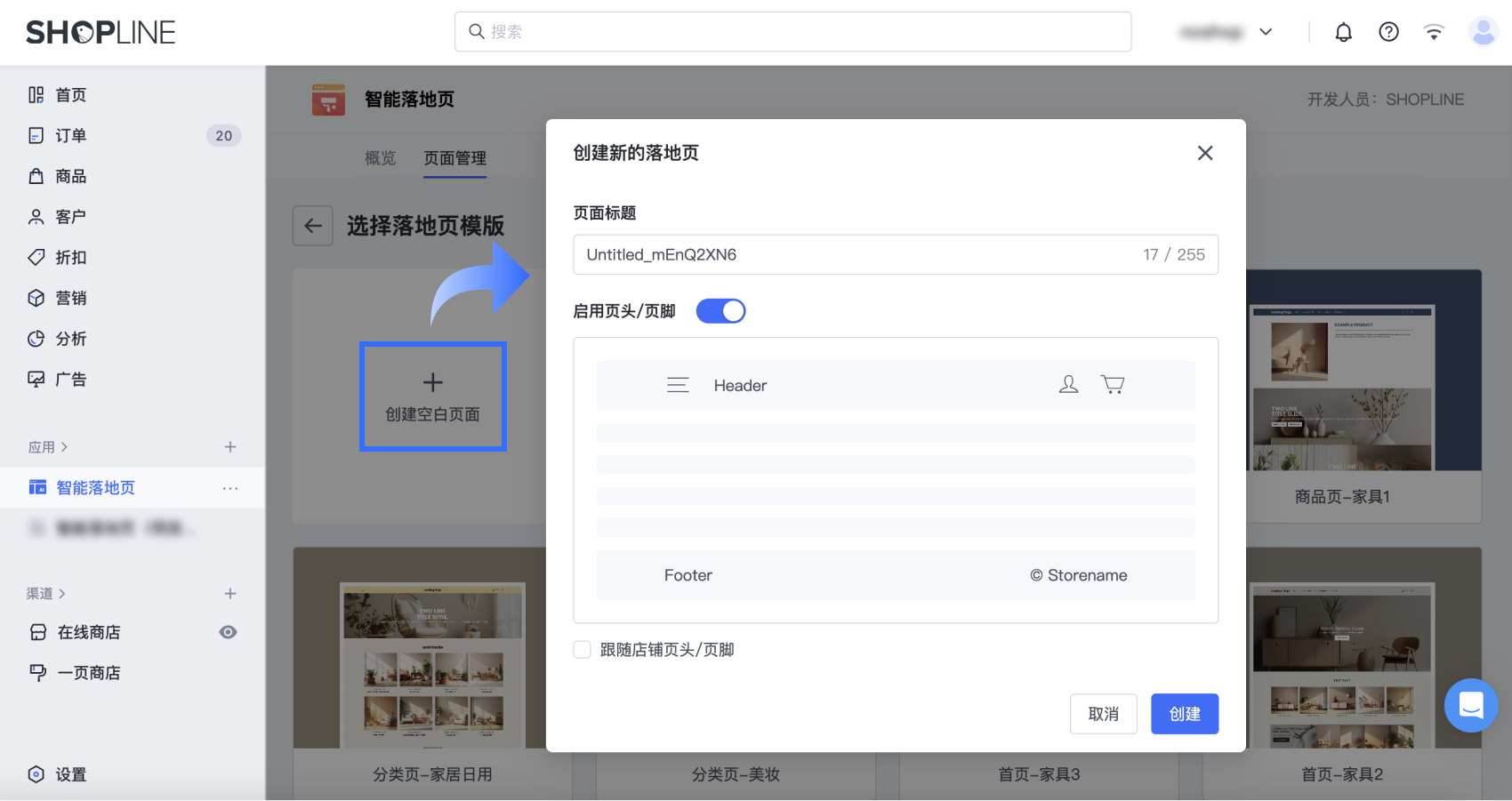Check the 跟随店铺页头/页脚 checkbox
1512x801 pixels.
tap(583, 650)
